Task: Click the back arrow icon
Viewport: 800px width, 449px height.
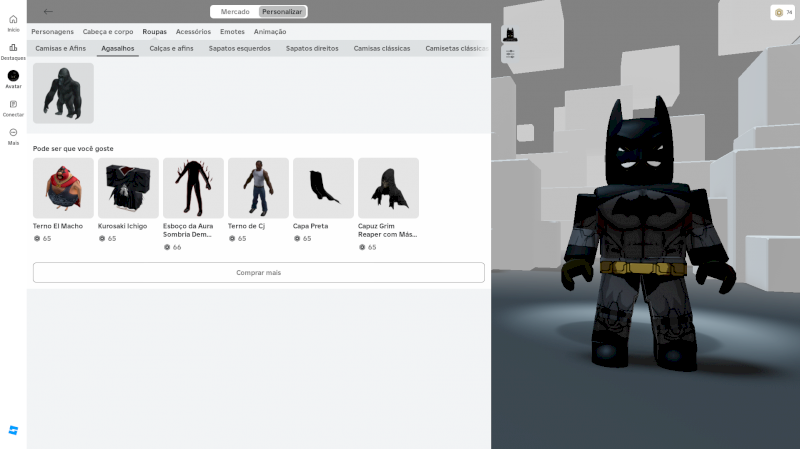Action: [x=49, y=12]
